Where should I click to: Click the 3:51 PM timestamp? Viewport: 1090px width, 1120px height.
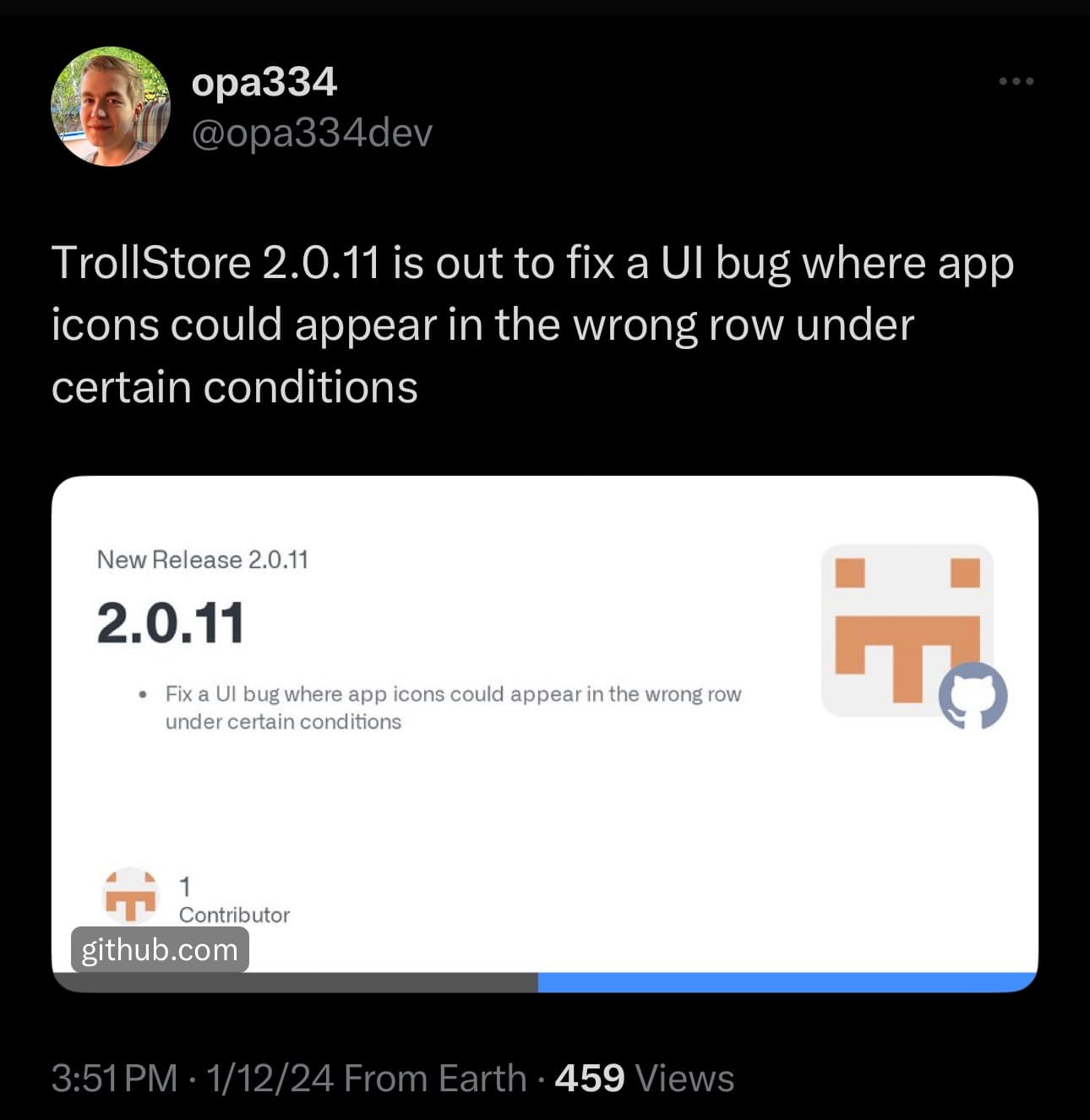(114, 1079)
